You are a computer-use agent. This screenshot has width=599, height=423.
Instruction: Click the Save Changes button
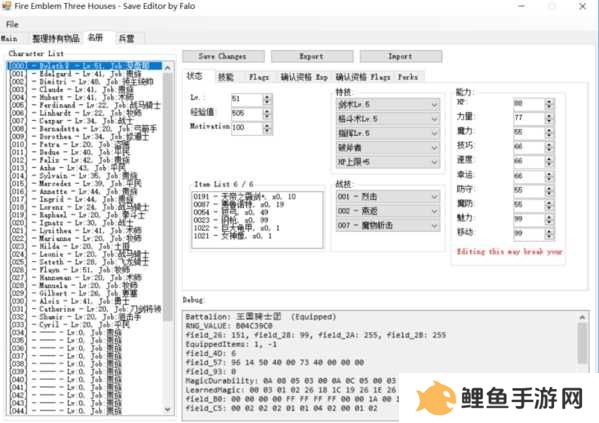tap(223, 56)
